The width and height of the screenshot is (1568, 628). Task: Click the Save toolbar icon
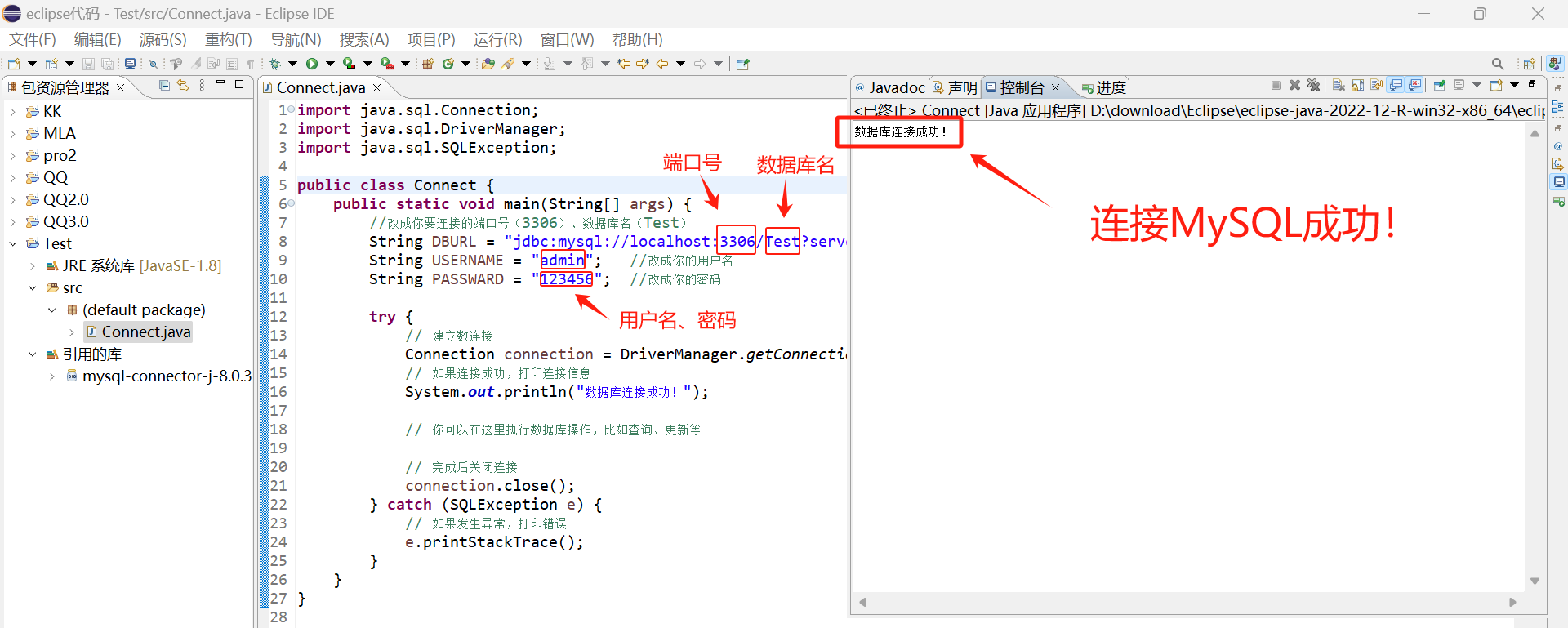pos(88,64)
